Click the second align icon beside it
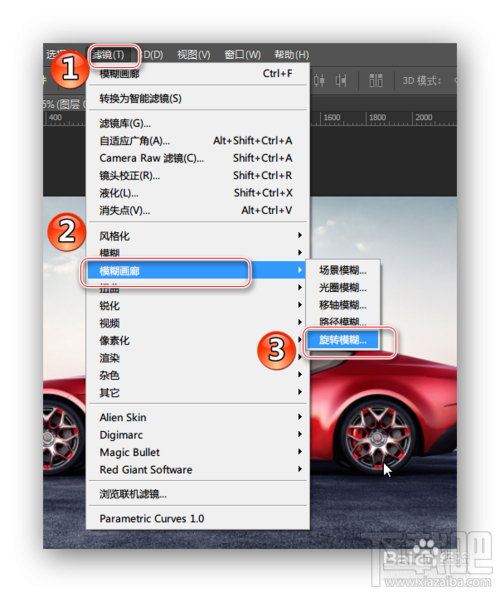 (x=341, y=80)
